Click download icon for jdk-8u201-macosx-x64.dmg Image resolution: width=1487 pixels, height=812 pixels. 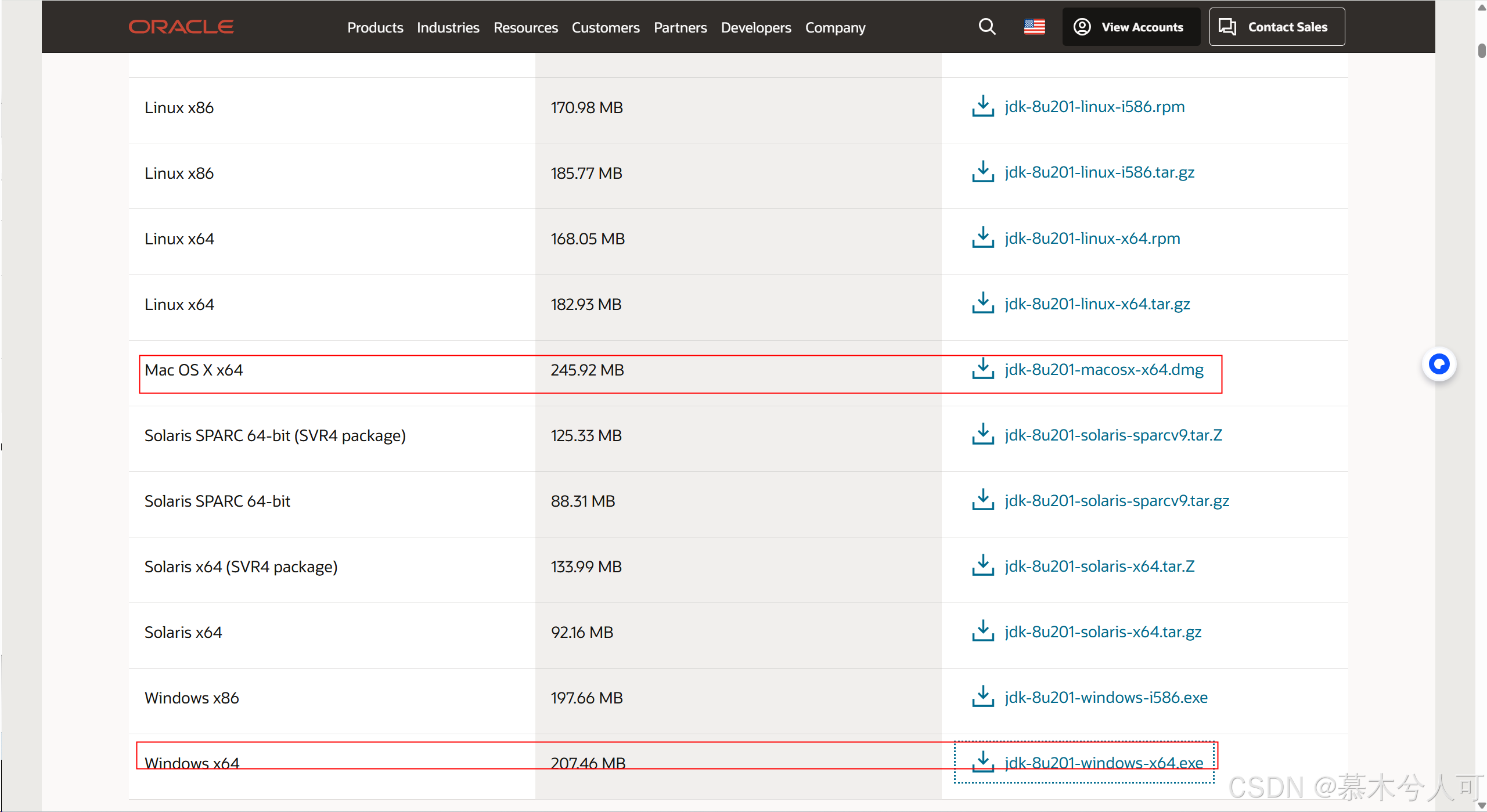[983, 369]
